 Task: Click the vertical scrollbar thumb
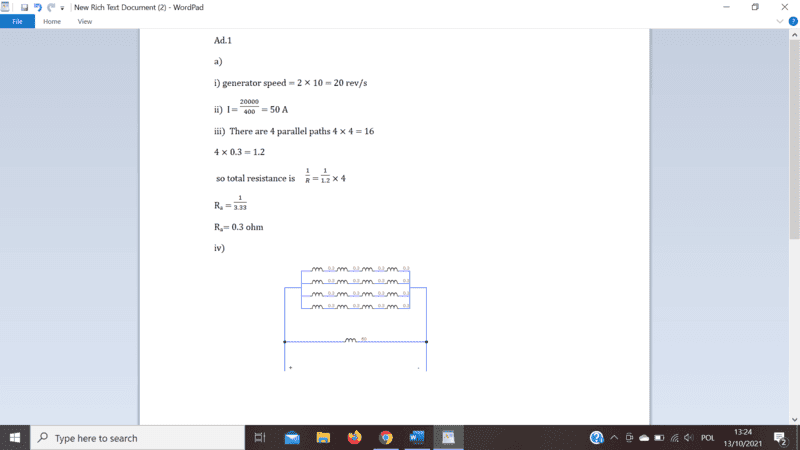[794, 139]
